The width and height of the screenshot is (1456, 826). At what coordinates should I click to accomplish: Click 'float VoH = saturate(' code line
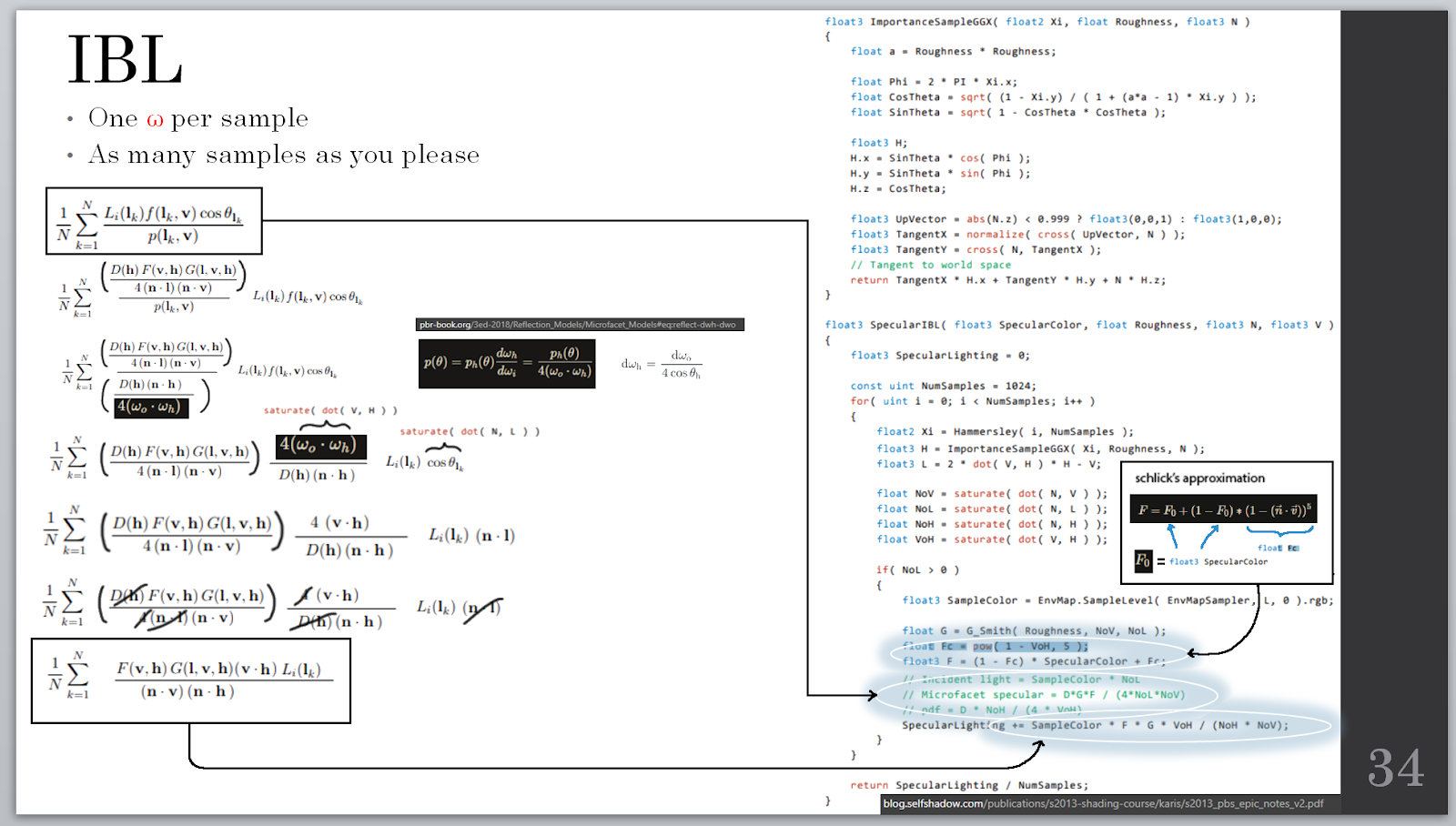992,539
